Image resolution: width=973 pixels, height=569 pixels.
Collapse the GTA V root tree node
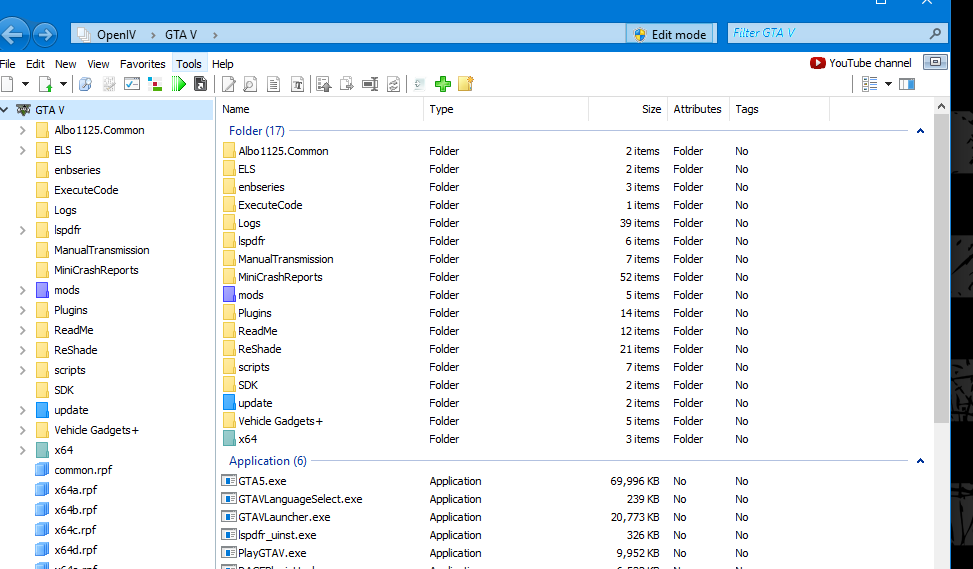tap(5, 110)
